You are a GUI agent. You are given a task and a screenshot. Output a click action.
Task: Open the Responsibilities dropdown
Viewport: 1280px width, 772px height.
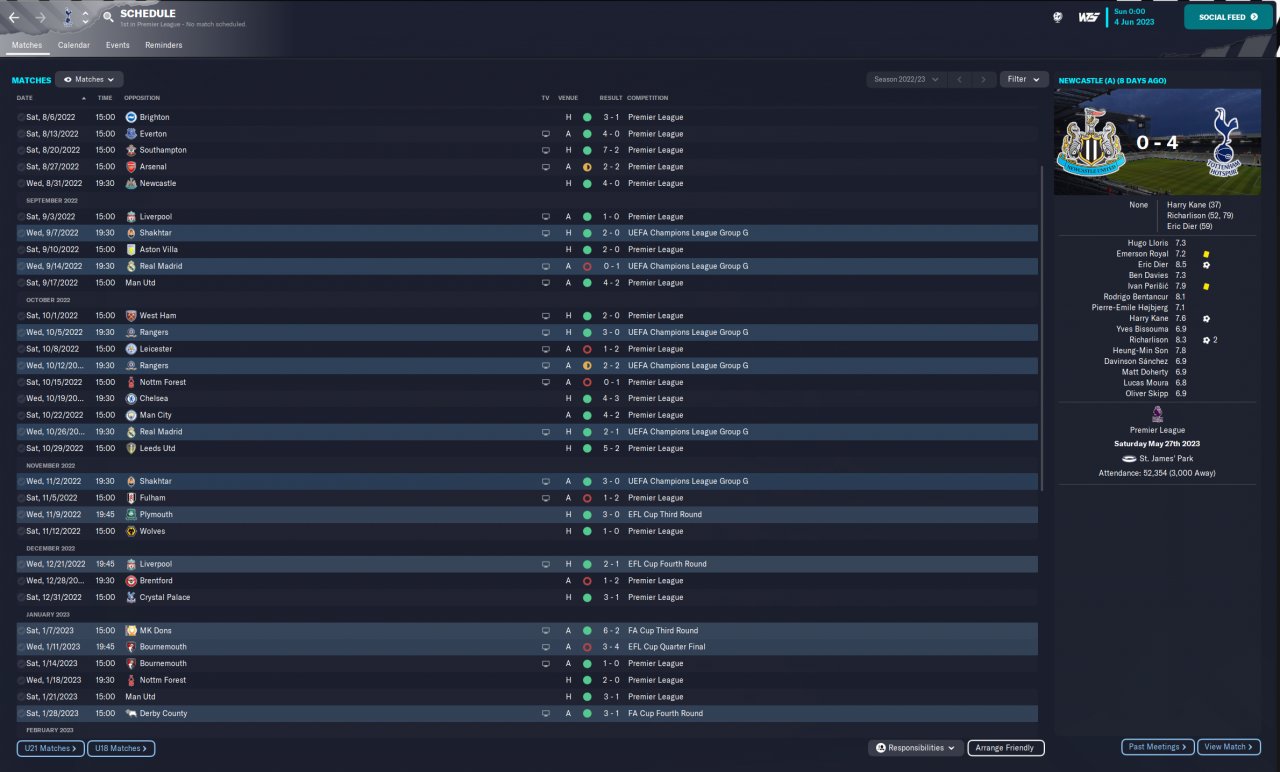pos(916,748)
